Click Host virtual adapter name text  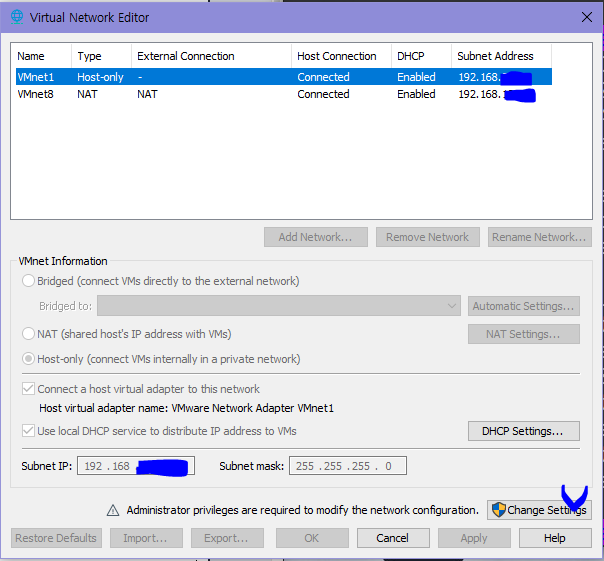[x=186, y=408]
